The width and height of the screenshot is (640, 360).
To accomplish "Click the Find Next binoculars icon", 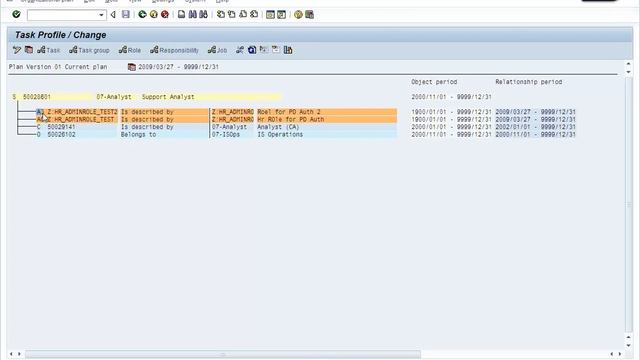I will click(203, 15).
